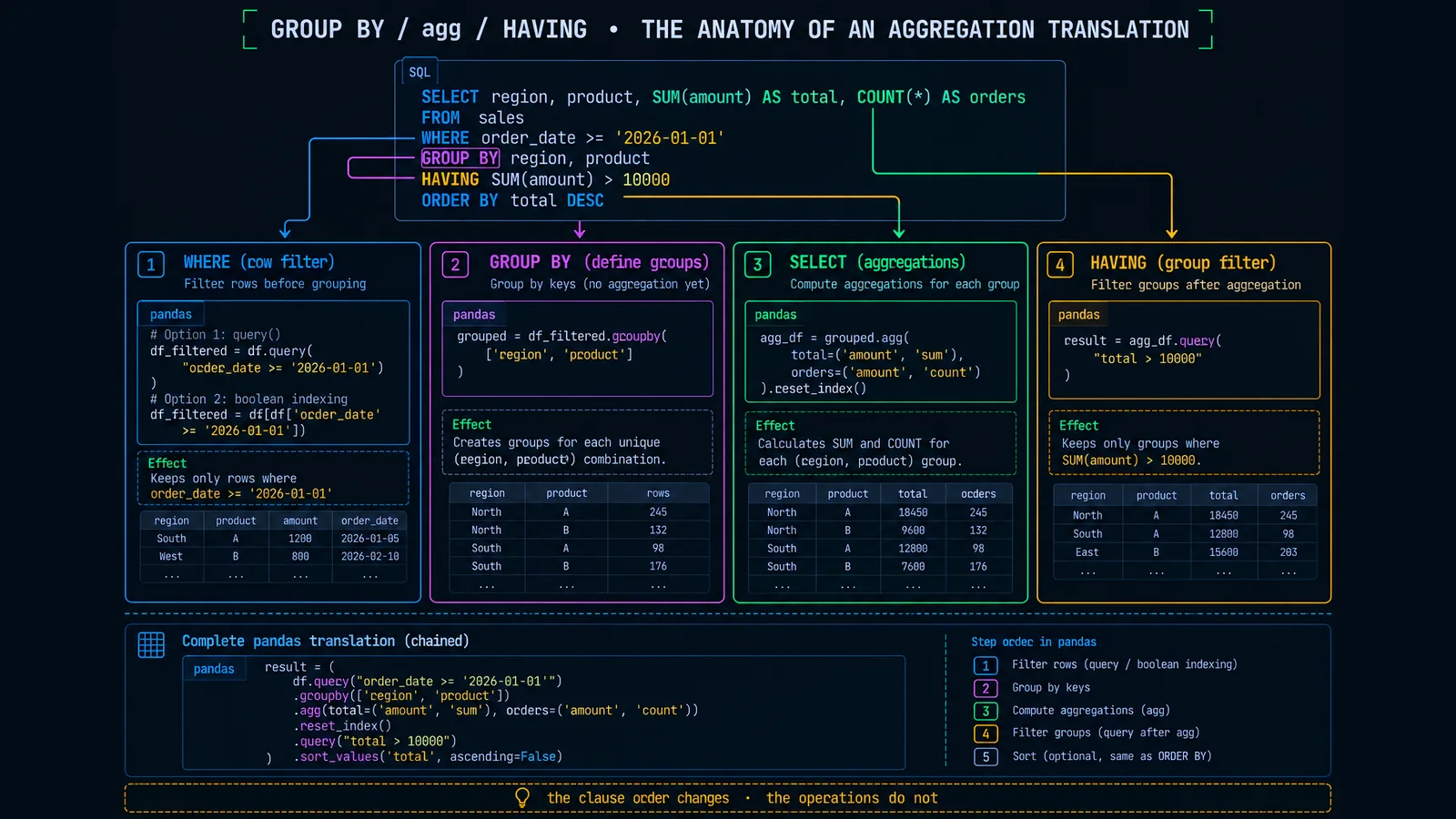Click the '15600' cell in the HAVING panel table
This screenshot has width=1456, height=819.
pyautogui.click(x=1223, y=552)
